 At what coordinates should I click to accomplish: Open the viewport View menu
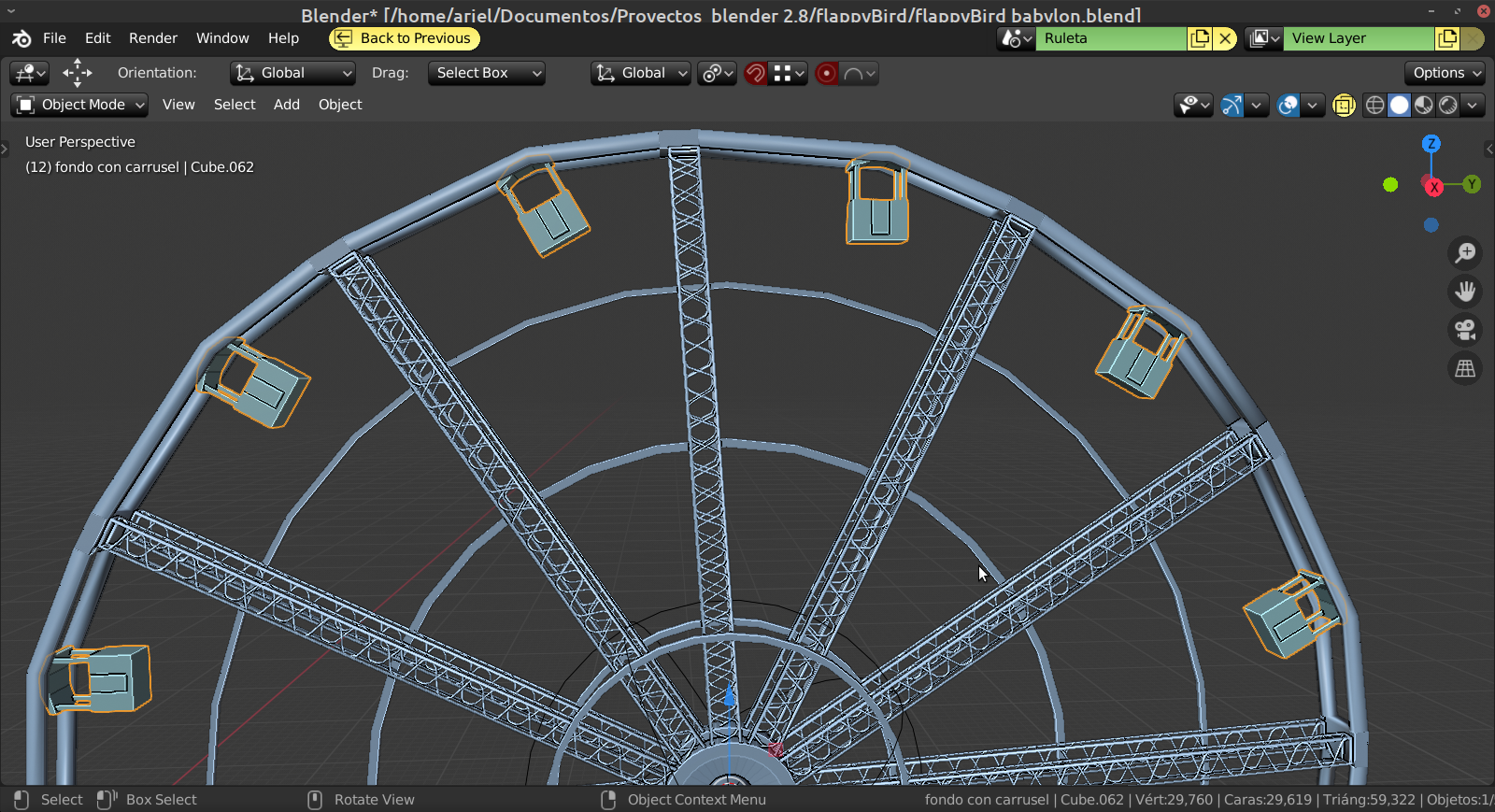[x=178, y=105]
